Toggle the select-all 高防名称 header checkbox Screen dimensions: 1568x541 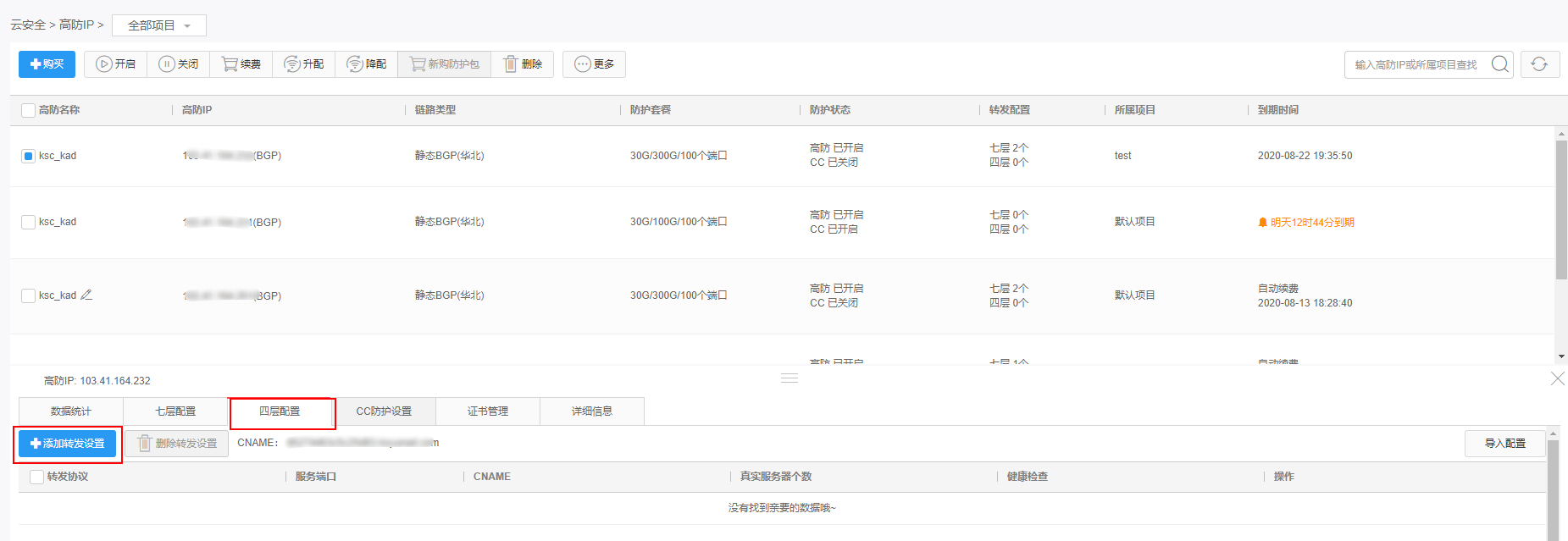(28, 110)
